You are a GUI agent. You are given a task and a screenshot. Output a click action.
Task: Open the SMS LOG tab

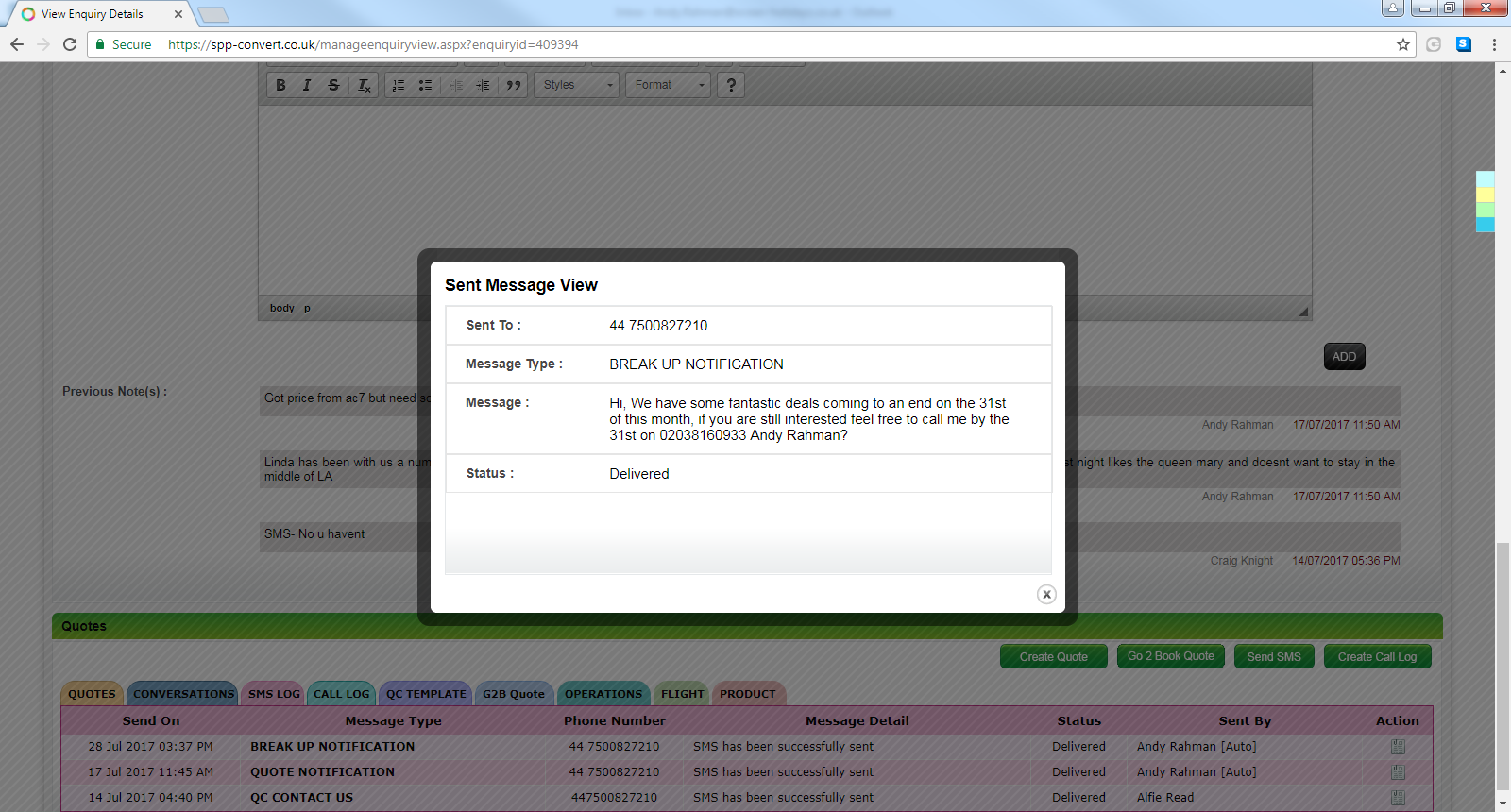(x=274, y=694)
